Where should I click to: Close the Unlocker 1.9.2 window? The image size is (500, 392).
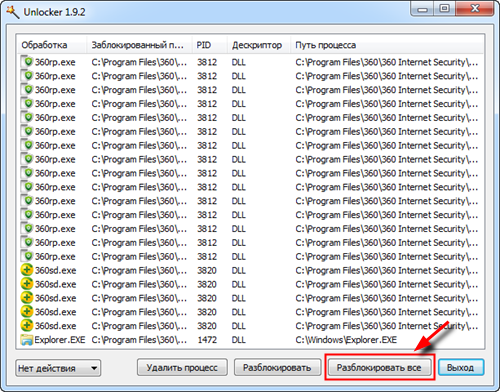point(475,9)
